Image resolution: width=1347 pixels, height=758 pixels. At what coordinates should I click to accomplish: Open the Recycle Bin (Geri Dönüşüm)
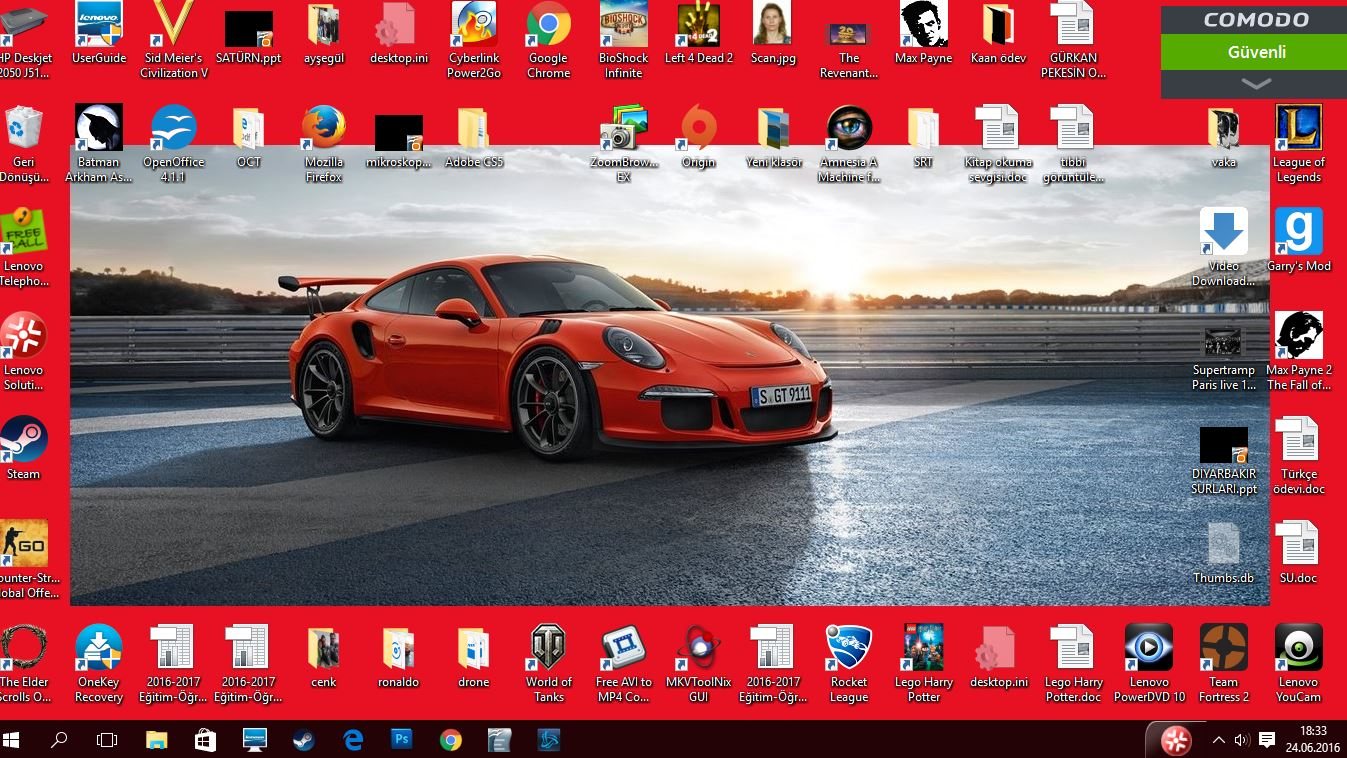24,144
